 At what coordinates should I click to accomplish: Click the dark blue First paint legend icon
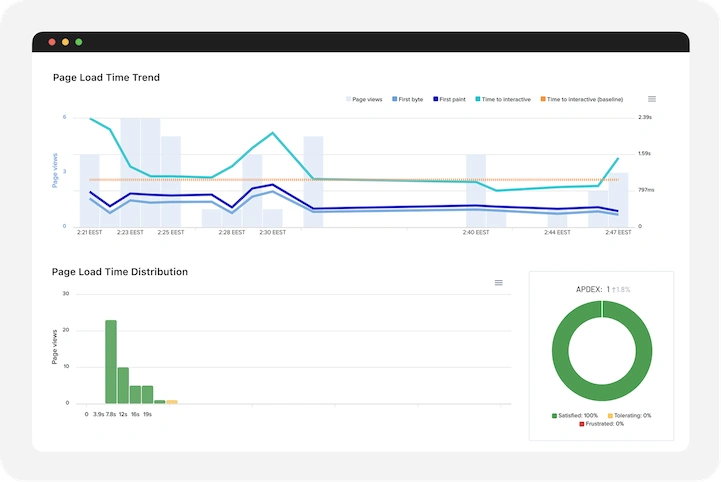[x=436, y=100]
